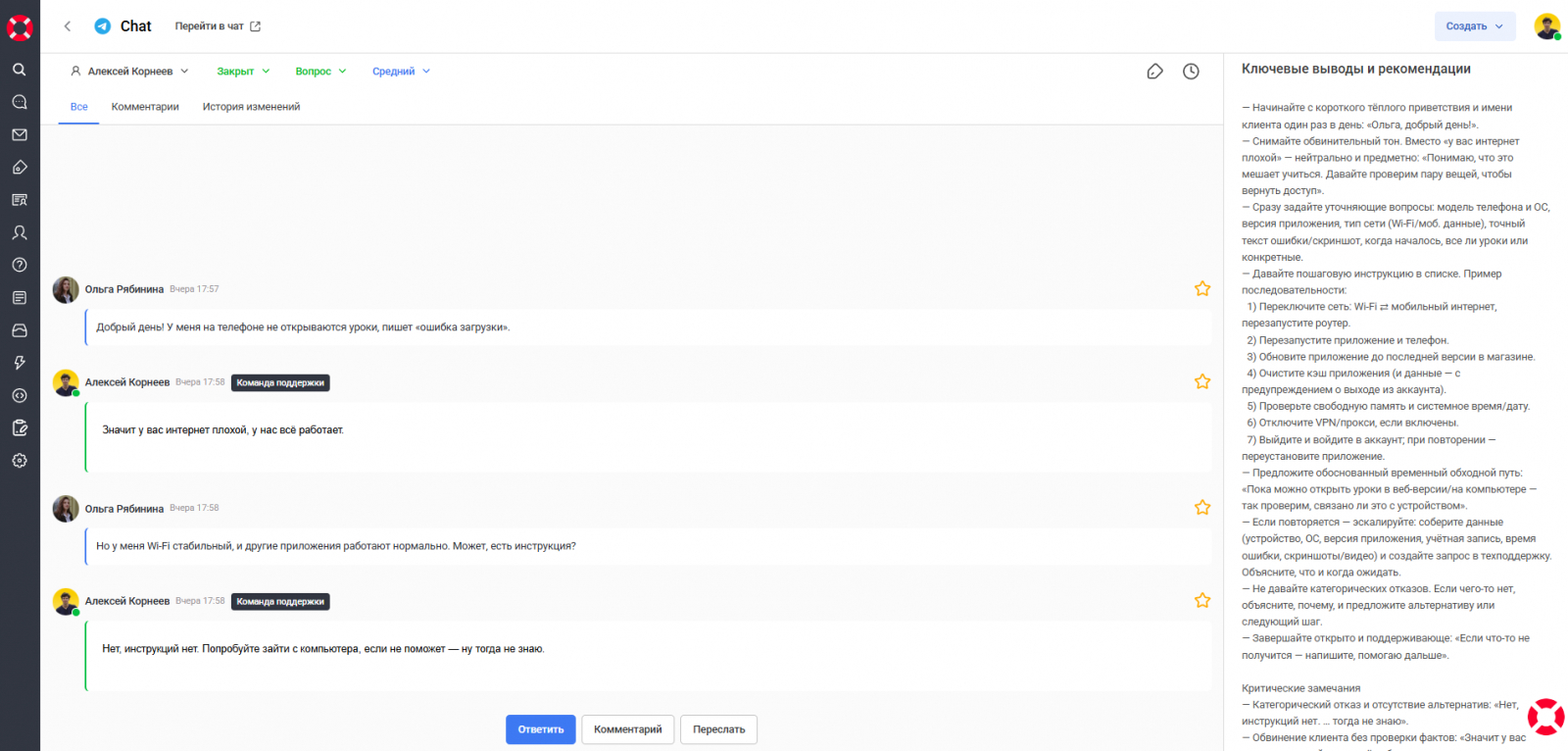Expand the "Создать" dropdown button
The height and width of the screenshot is (751, 1568).
(1474, 26)
